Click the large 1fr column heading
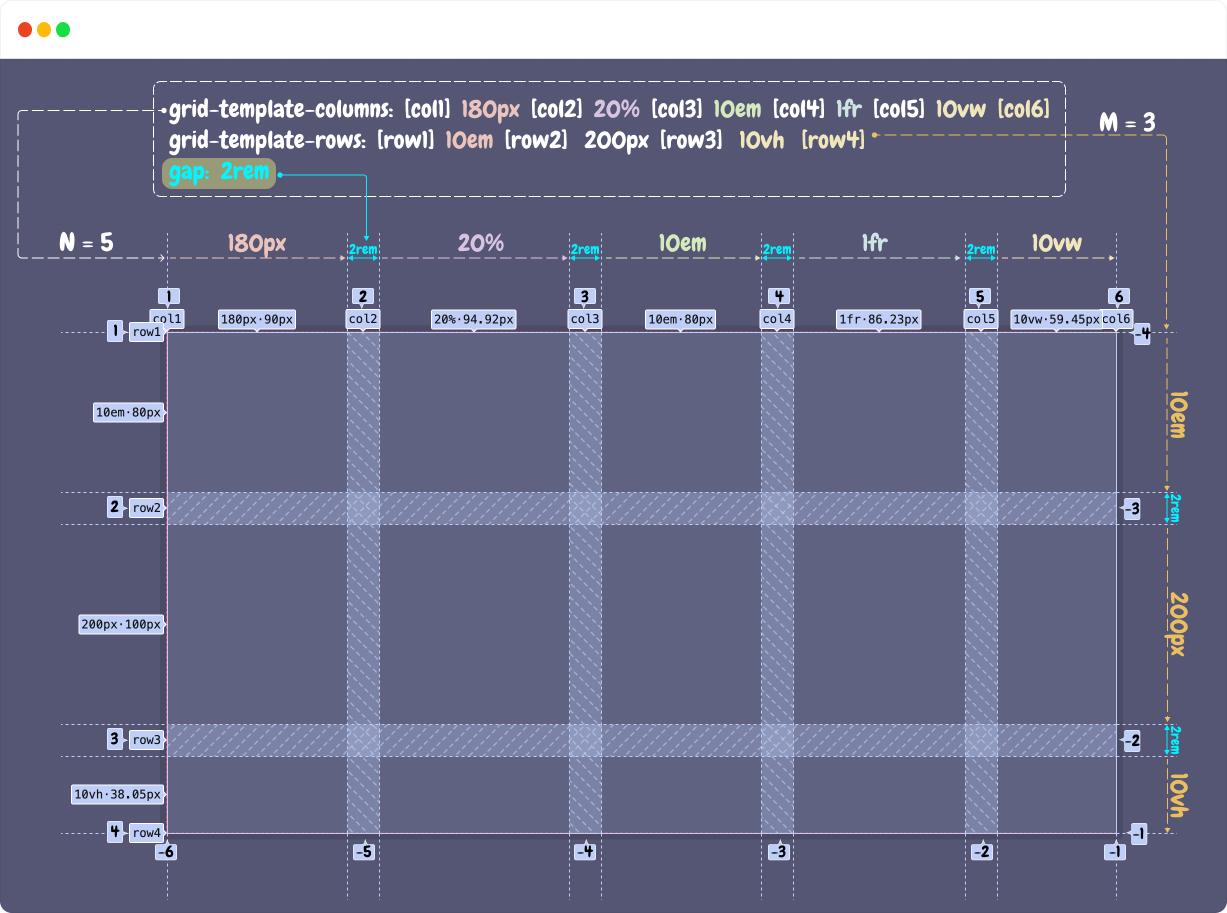The height and width of the screenshot is (913, 1227). pyautogui.click(x=875, y=243)
